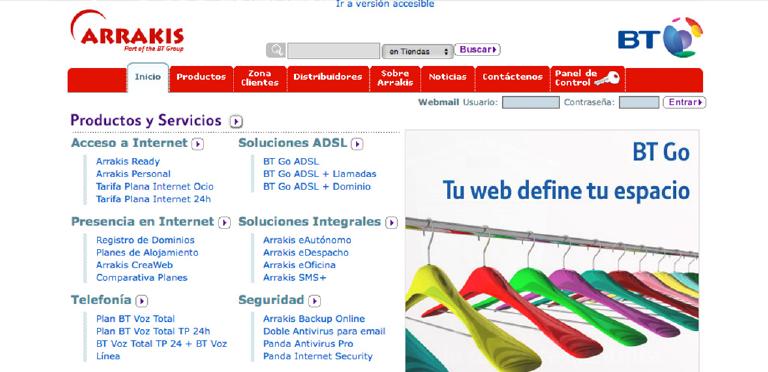Open the Productos y Servicios heading
768x372 pixels.
(146, 120)
